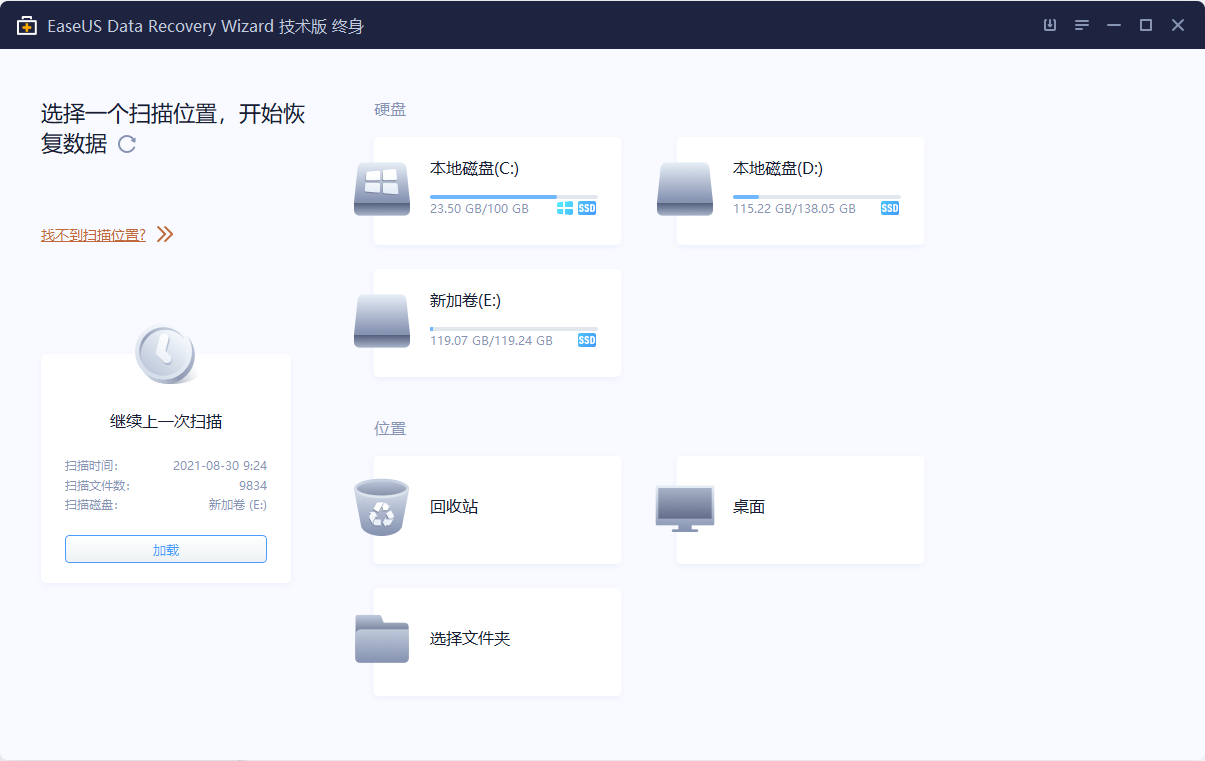
Task: Click the SSD badge on E: drive
Action: [587, 340]
